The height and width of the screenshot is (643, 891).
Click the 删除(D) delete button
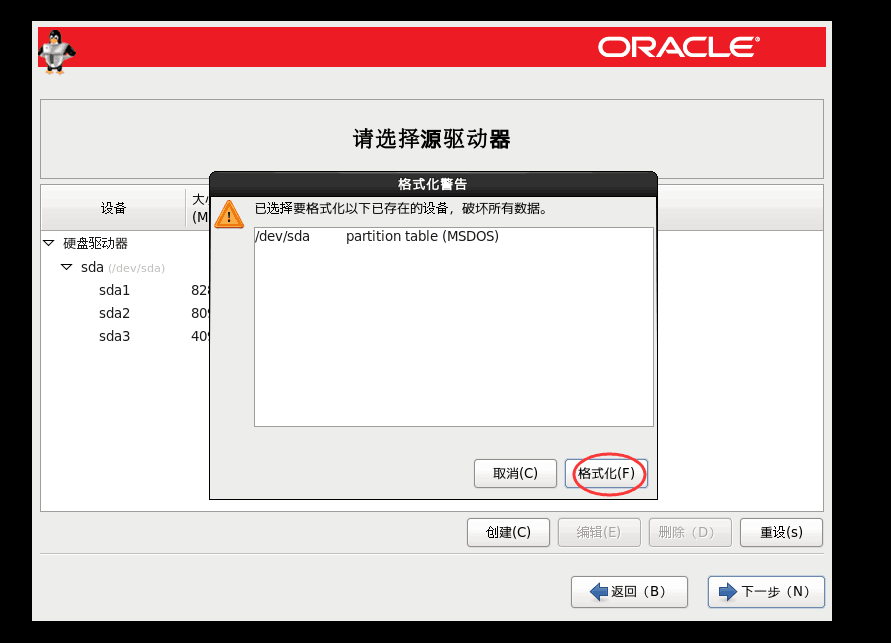pos(689,533)
